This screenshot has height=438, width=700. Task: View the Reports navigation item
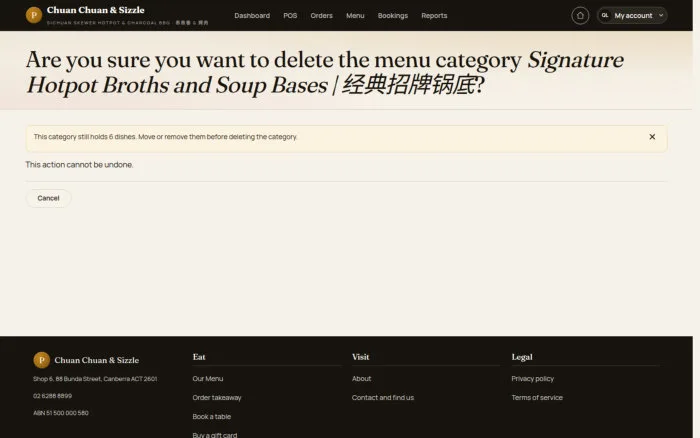(x=434, y=16)
